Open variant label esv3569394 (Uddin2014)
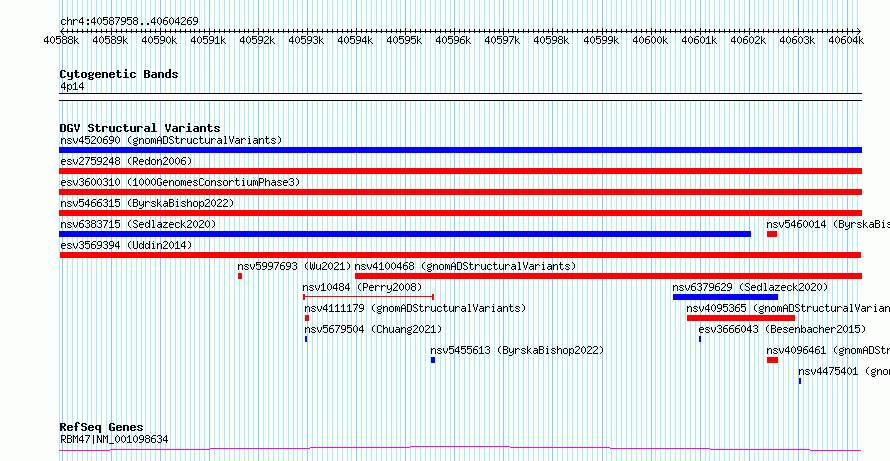This screenshot has width=890, height=461. click(126, 245)
